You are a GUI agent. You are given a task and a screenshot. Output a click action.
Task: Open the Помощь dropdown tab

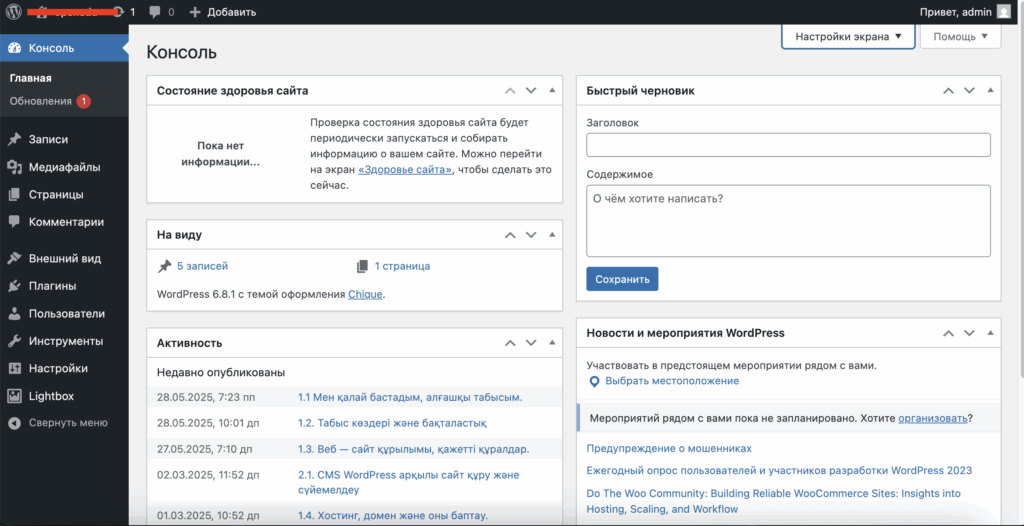click(960, 37)
